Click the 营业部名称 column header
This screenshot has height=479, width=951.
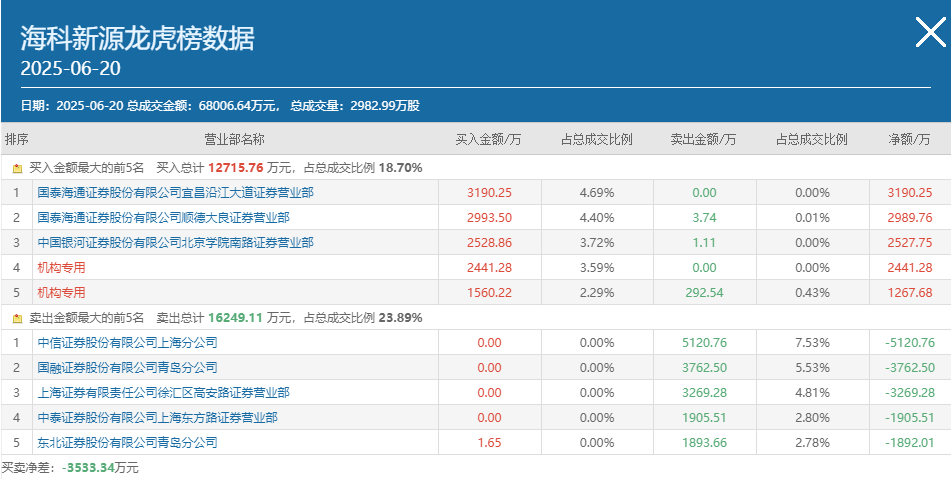tap(235, 139)
